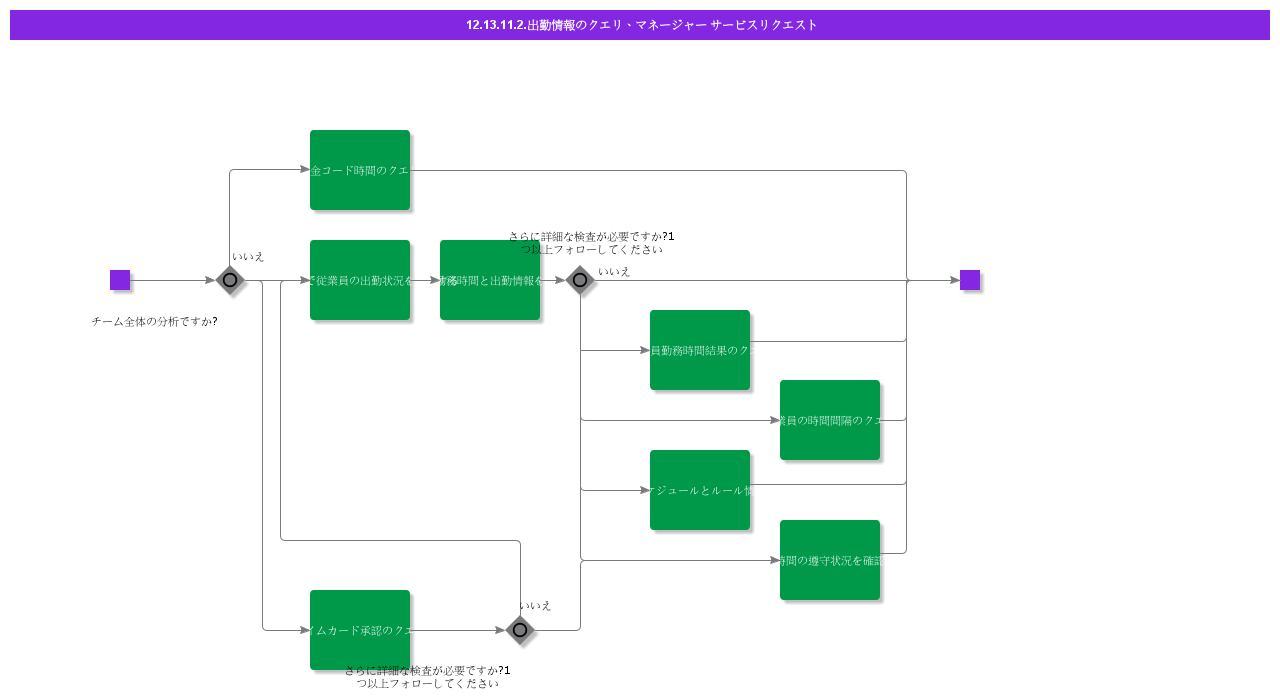
Task: Click the lower 'さらに詳細な検査が必要ですか?' label
Action: pyautogui.click(x=428, y=677)
